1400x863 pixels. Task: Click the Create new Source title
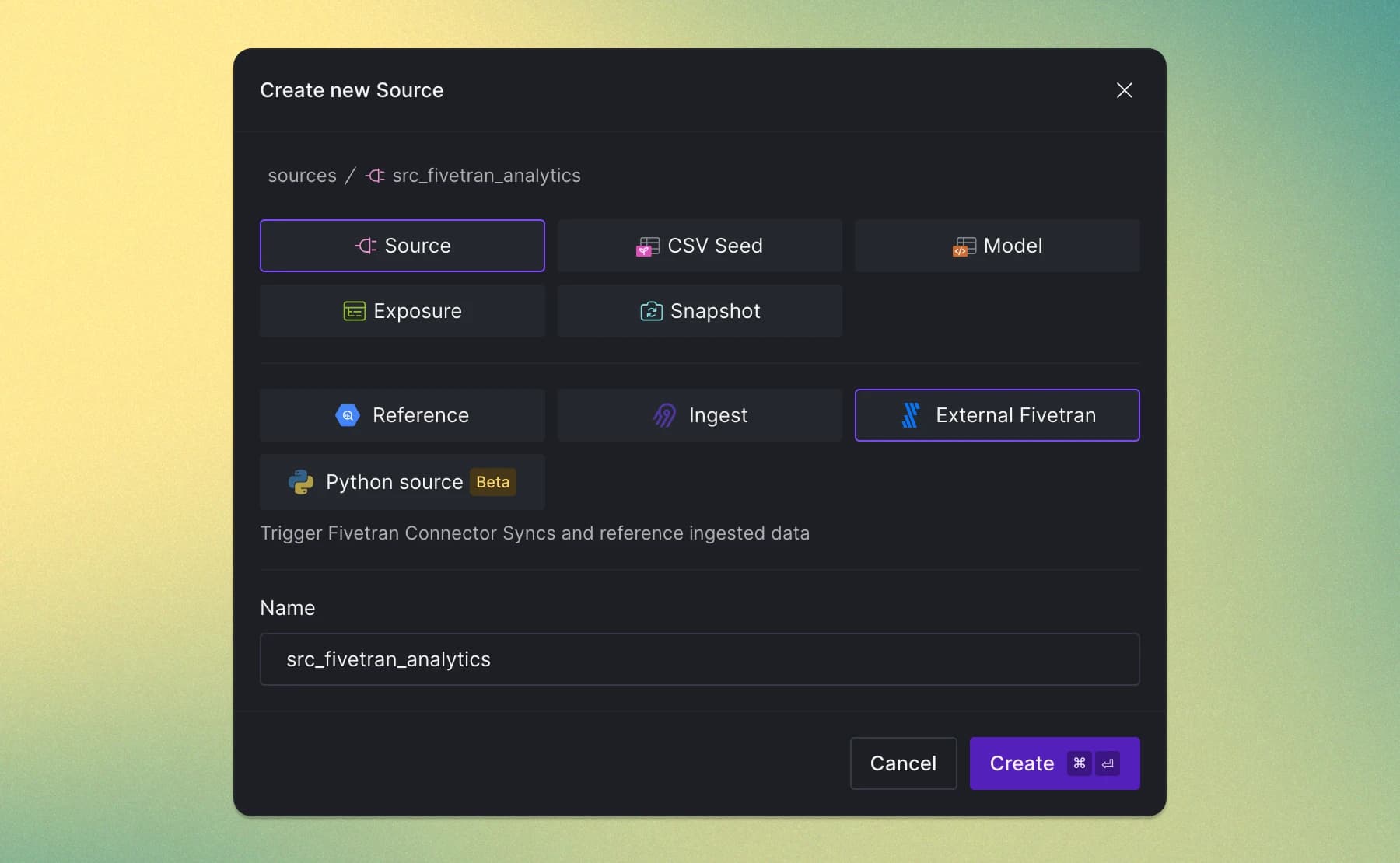tap(352, 90)
